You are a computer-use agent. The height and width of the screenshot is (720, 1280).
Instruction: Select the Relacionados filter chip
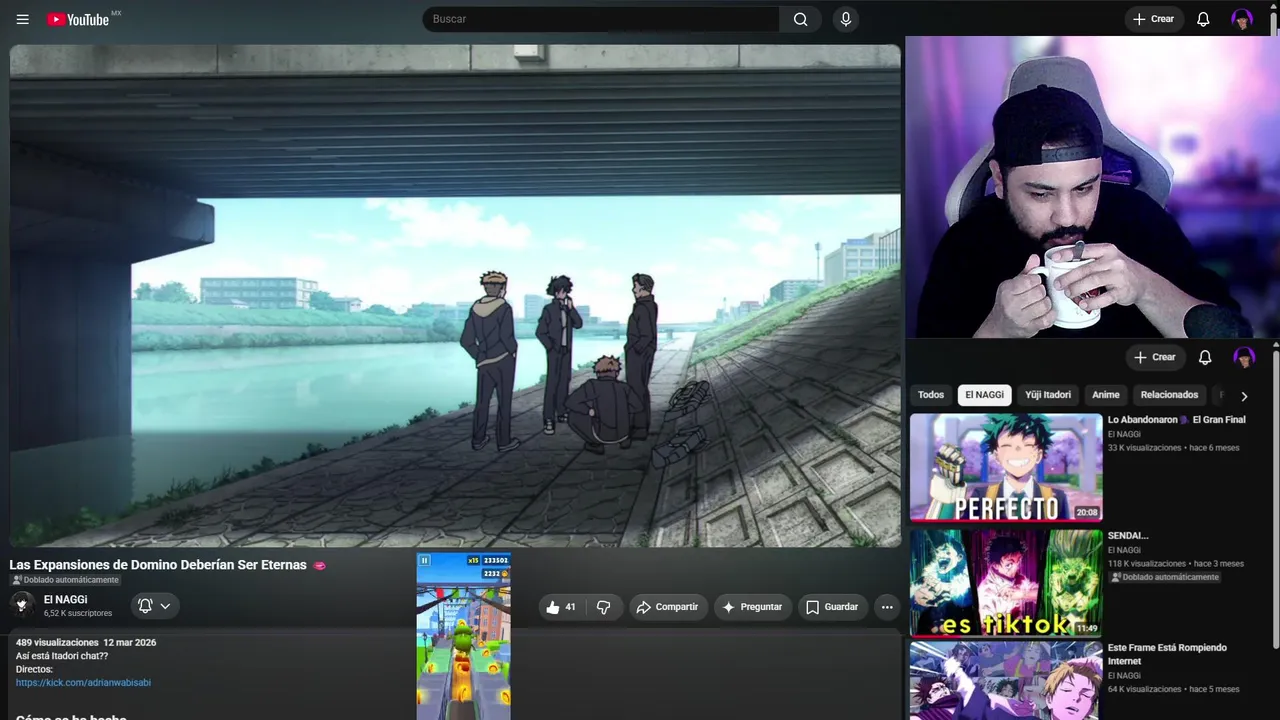(x=1169, y=395)
